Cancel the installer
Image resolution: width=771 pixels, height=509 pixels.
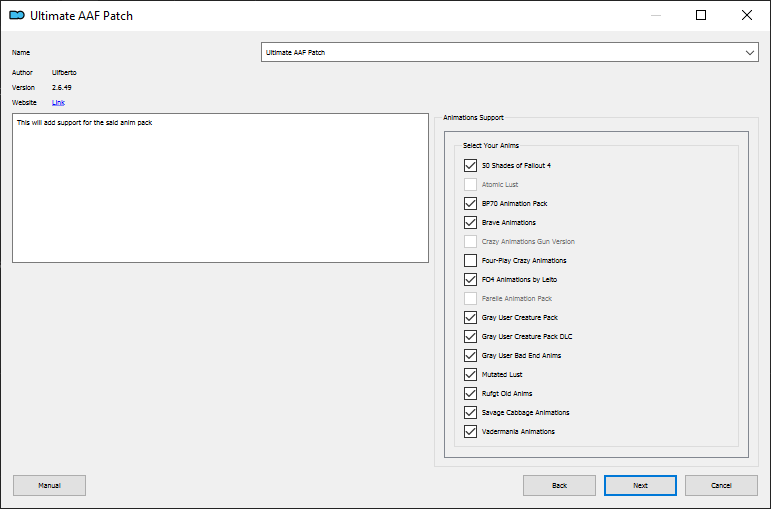(721, 485)
